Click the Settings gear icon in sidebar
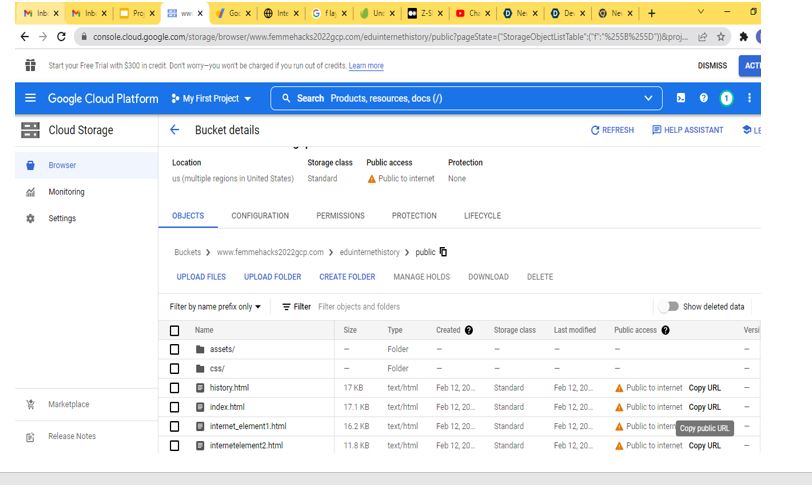Image resolution: width=812 pixels, height=485 pixels. click(x=31, y=218)
